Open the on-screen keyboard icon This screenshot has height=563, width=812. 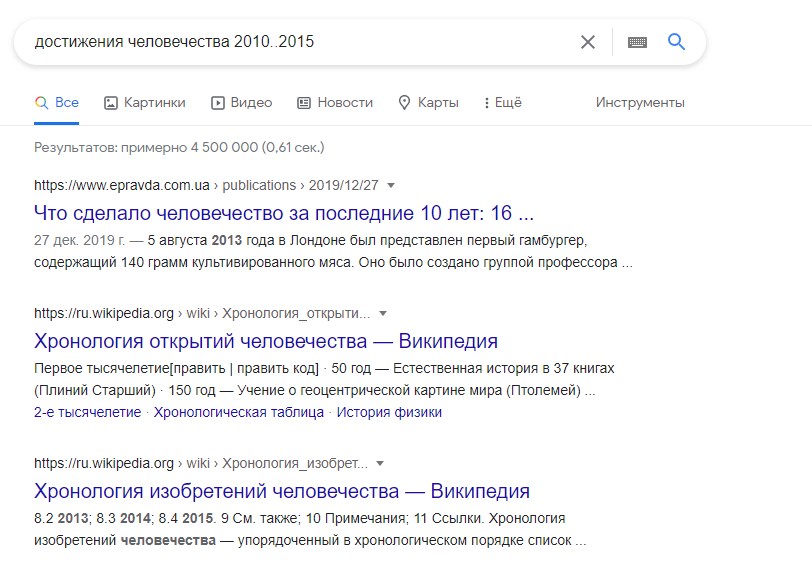point(637,42)
